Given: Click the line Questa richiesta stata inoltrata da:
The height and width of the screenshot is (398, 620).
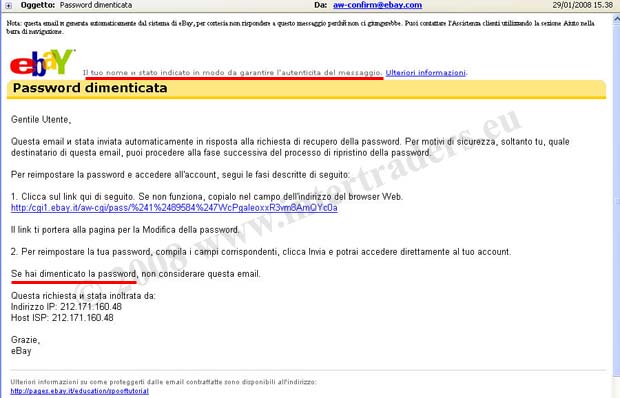Looking at the screenshot, I should (83, 296).
